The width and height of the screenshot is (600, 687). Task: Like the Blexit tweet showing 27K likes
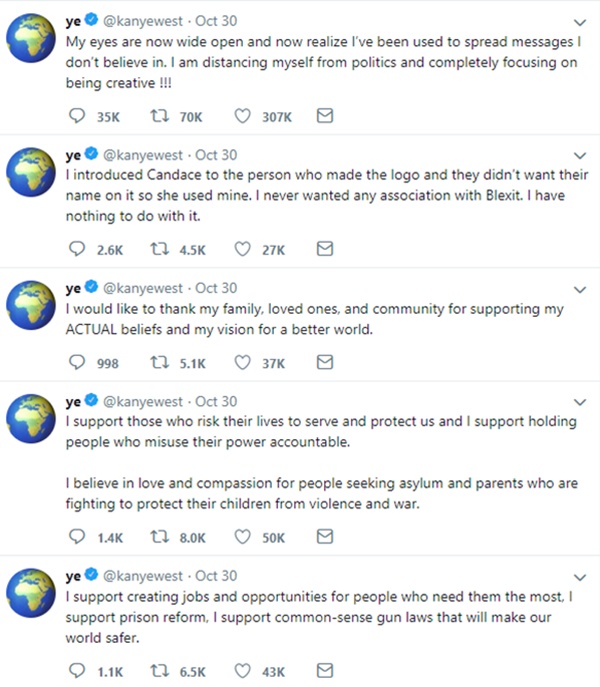click(x=241, y=249)
